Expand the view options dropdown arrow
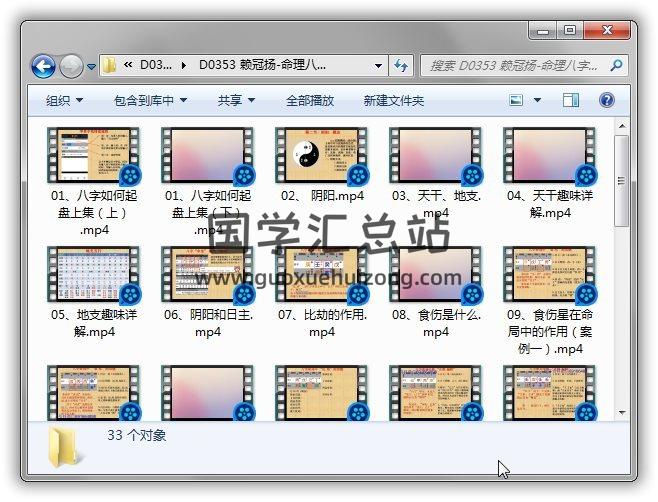Screen dimensions: 658x502 coord(538,100)
